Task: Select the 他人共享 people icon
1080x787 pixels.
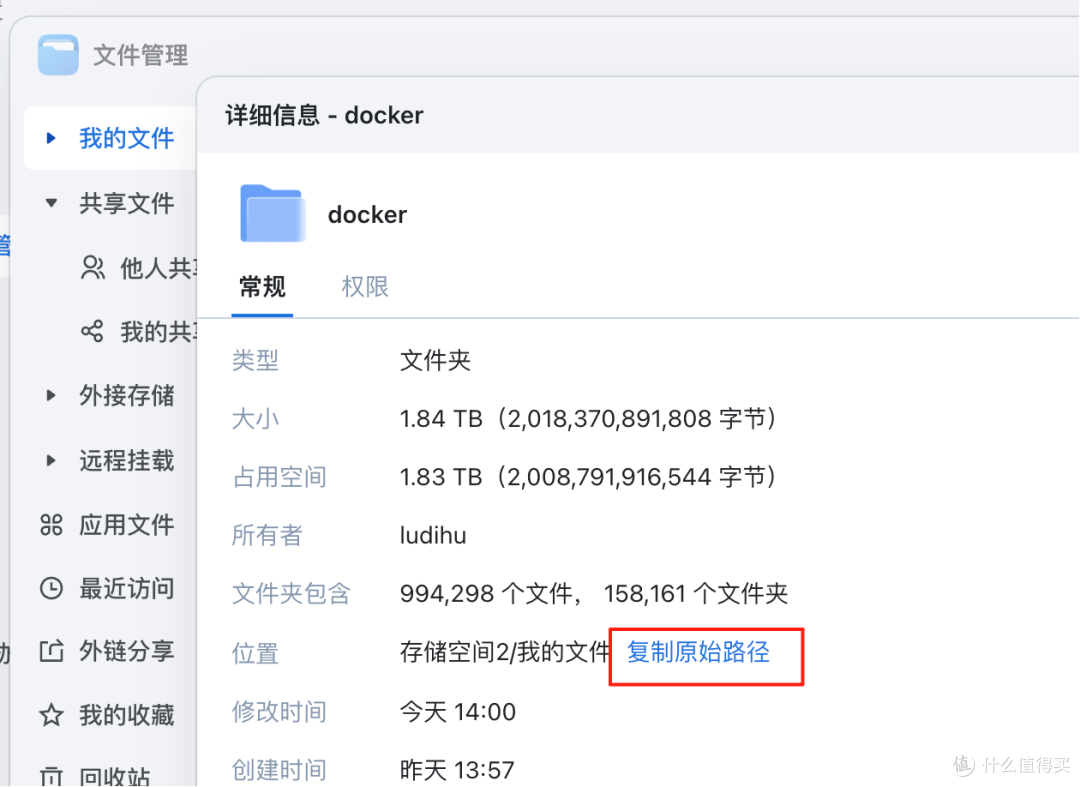Action: pyautogui.click(x=92, y=267)
